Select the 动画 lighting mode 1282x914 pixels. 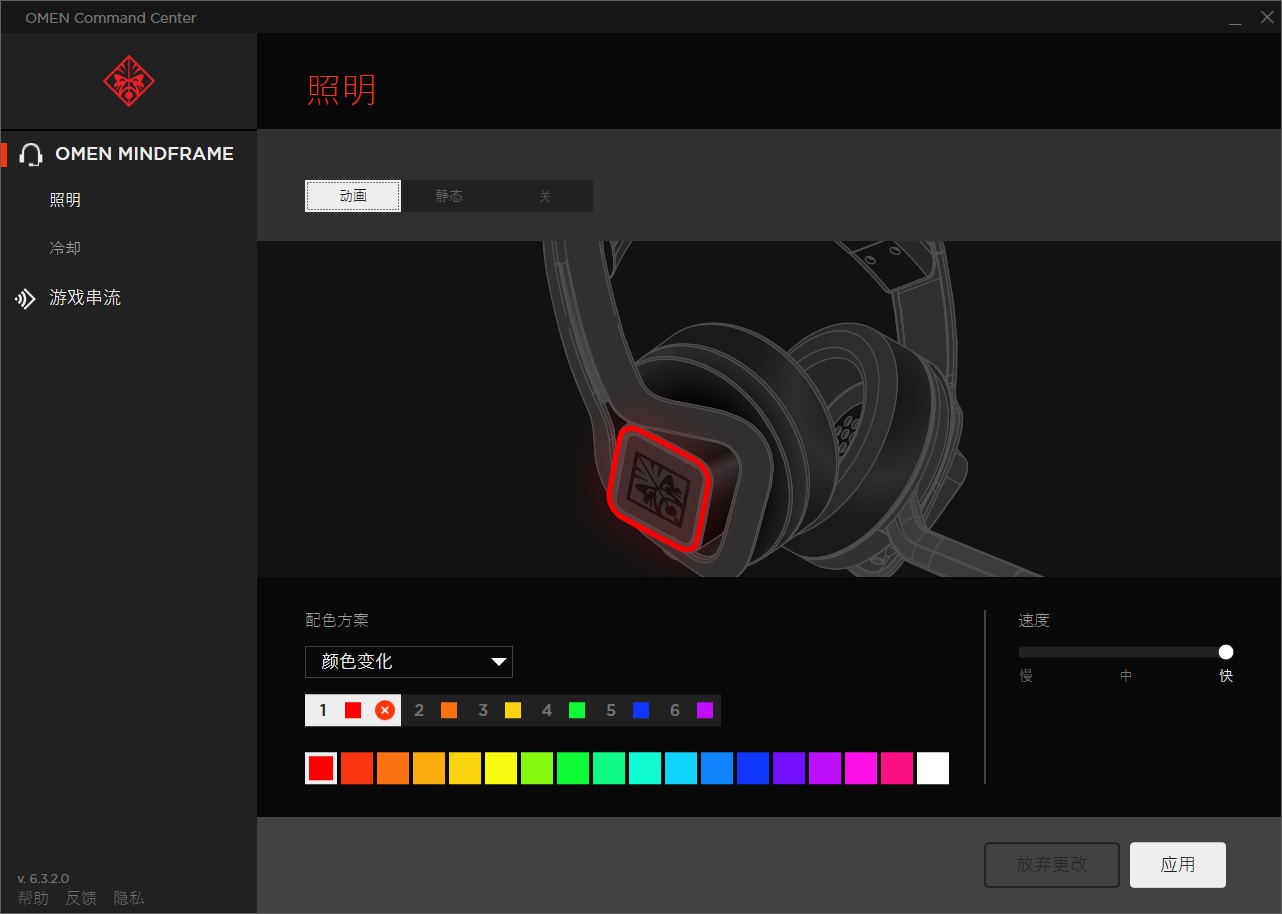pos(353,196)
